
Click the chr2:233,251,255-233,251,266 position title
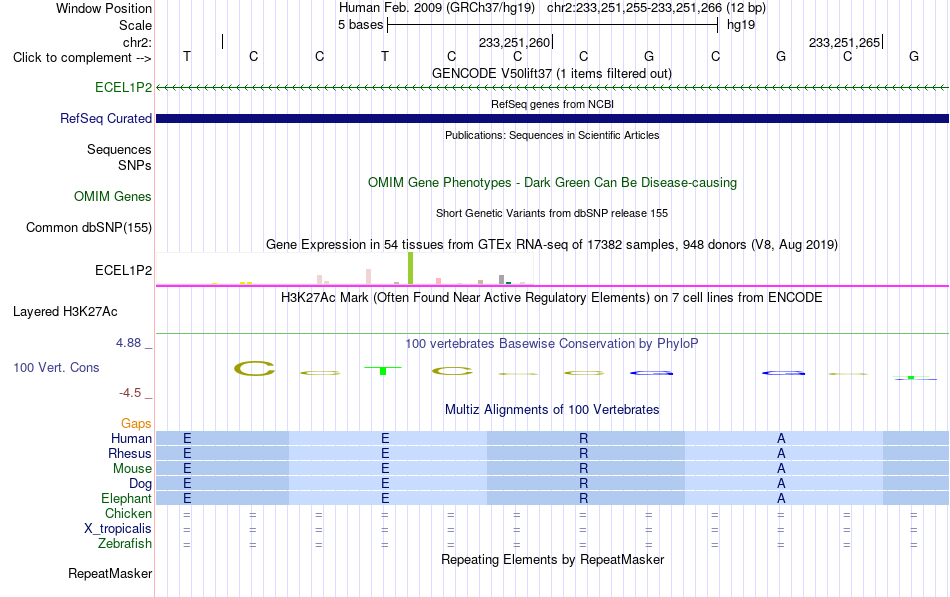coord(656,8)
